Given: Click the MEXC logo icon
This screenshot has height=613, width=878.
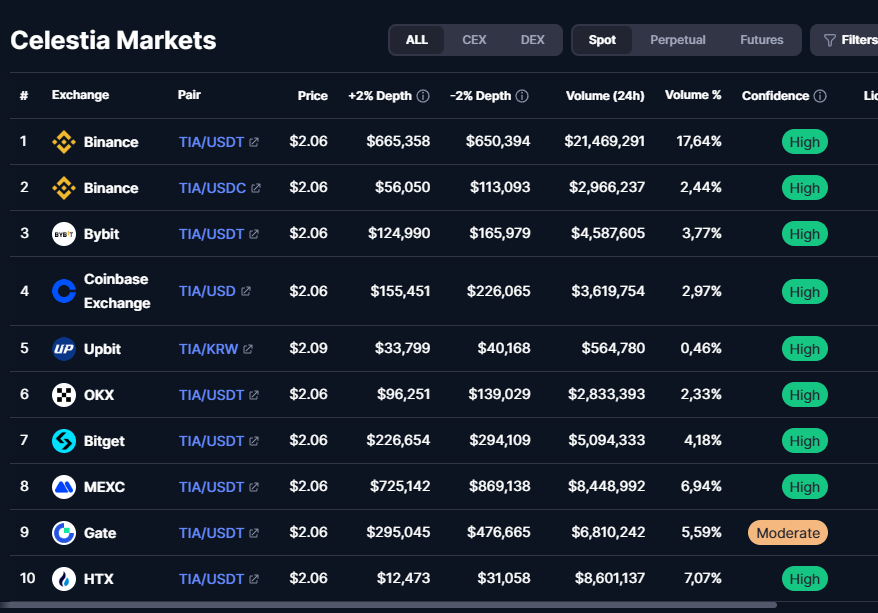Looking at the screenshot, I should 64,487.
